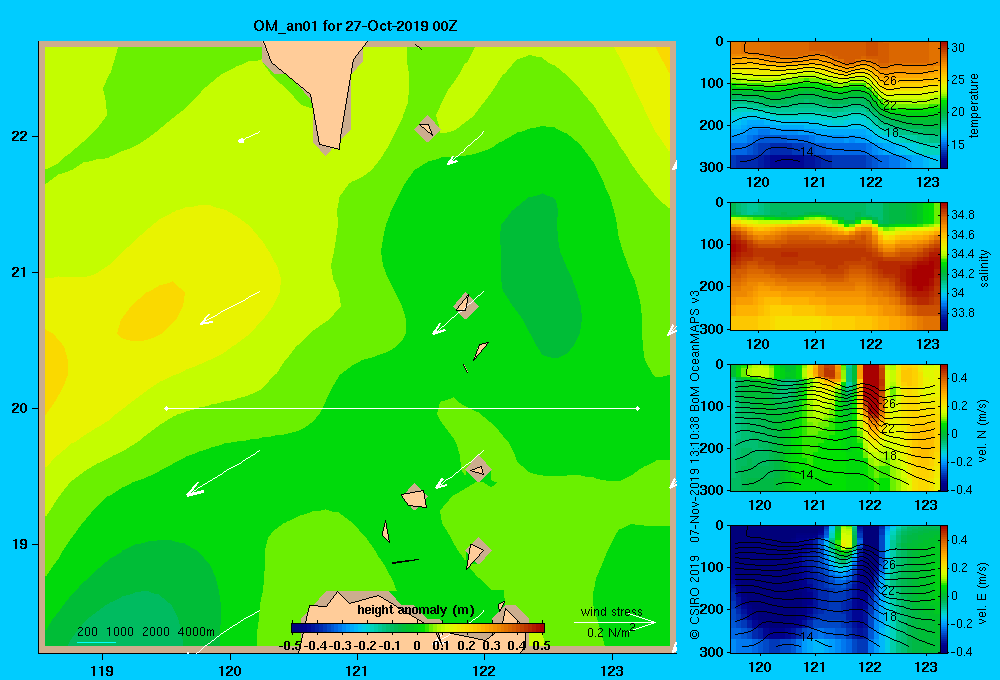Click the "34.4" tick on salinity colorbar

(963, 254)
